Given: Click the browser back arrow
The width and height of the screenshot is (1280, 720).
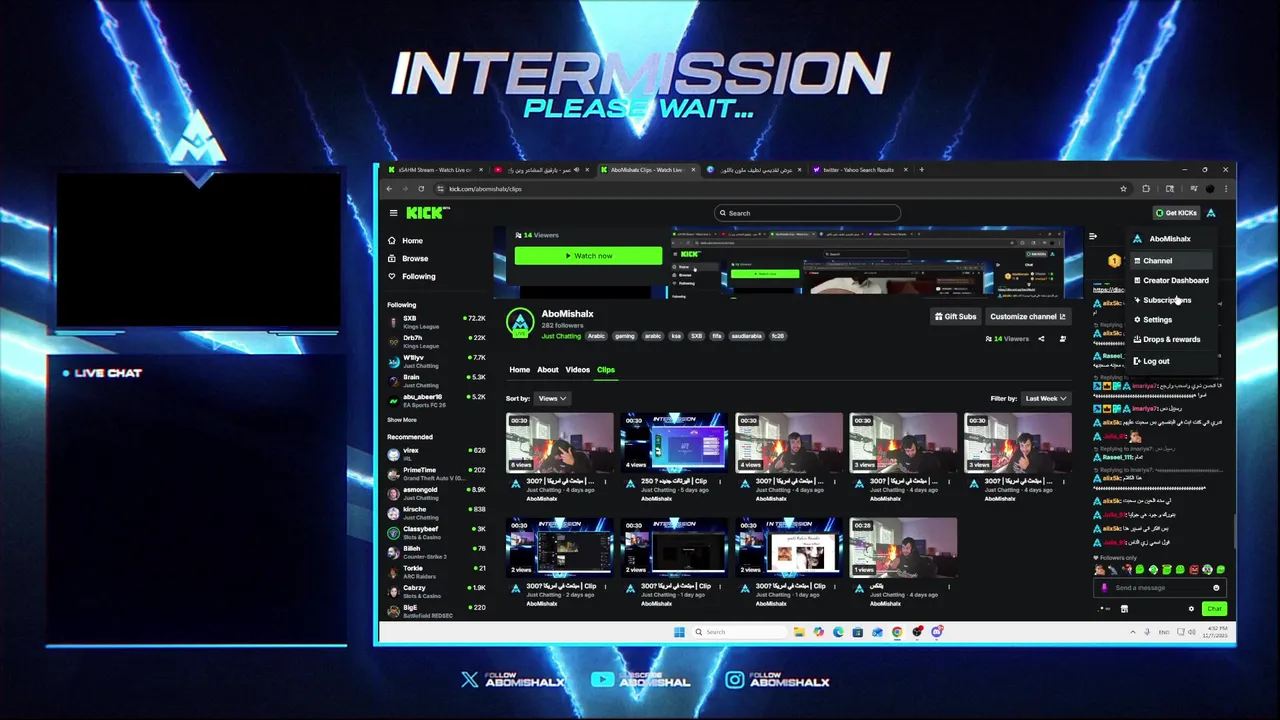Looking at the screenshot, I should 391,189.
